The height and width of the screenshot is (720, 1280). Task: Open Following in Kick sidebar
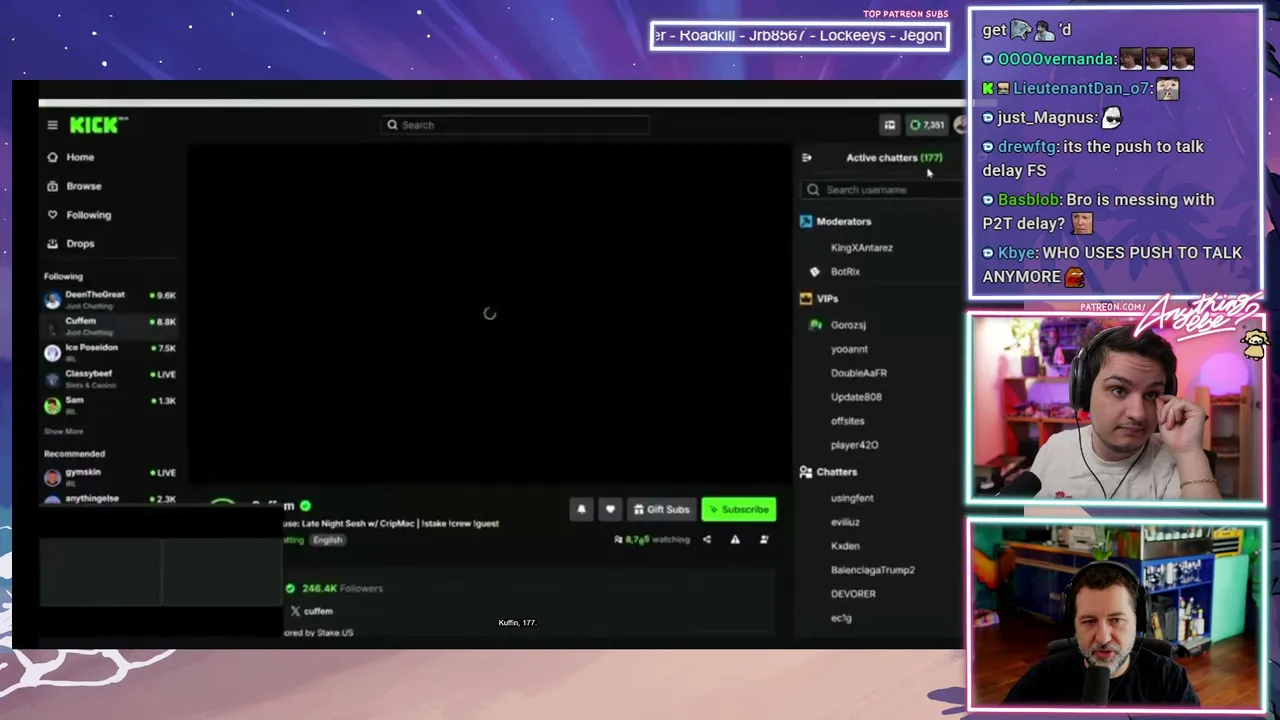click(88, 215)
